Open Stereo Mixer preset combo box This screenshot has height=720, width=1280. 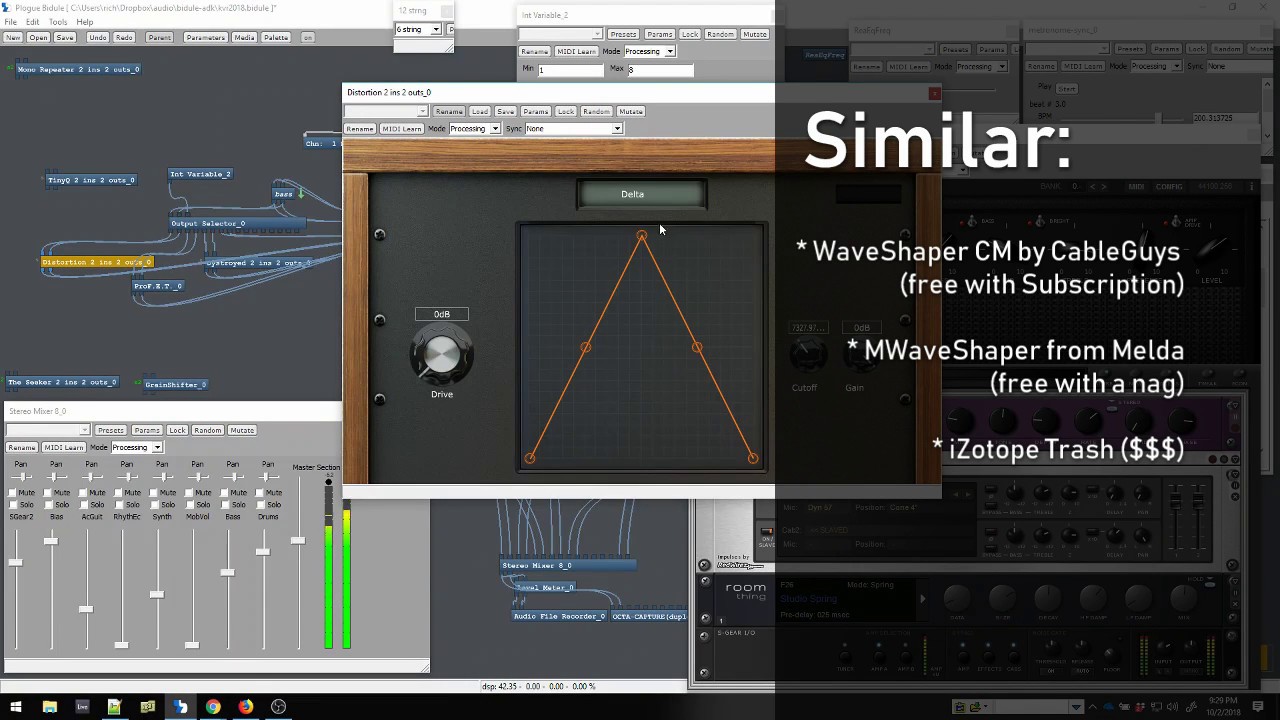click(49, 430)
